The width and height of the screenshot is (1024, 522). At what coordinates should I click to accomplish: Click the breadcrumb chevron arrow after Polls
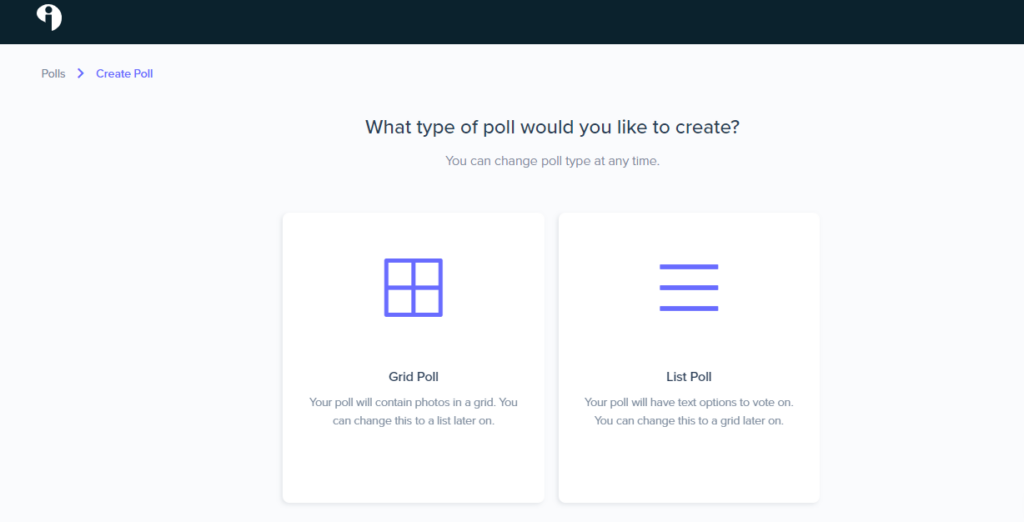(x=80, y=73)
